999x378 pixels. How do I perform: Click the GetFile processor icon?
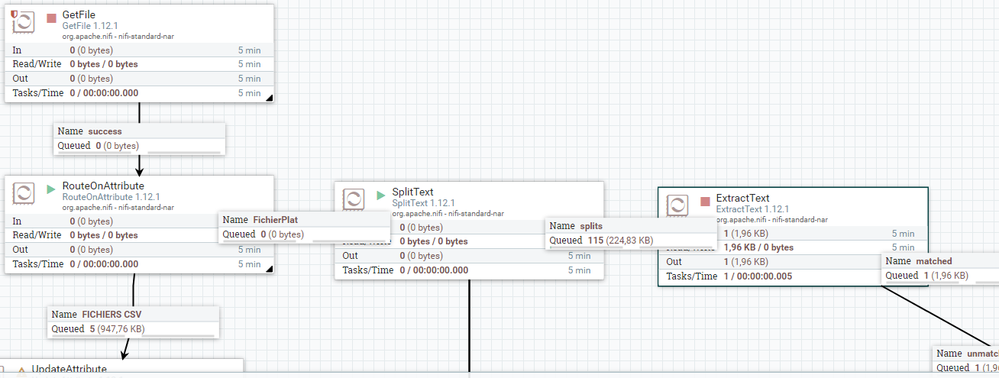[x=24, y=22]
